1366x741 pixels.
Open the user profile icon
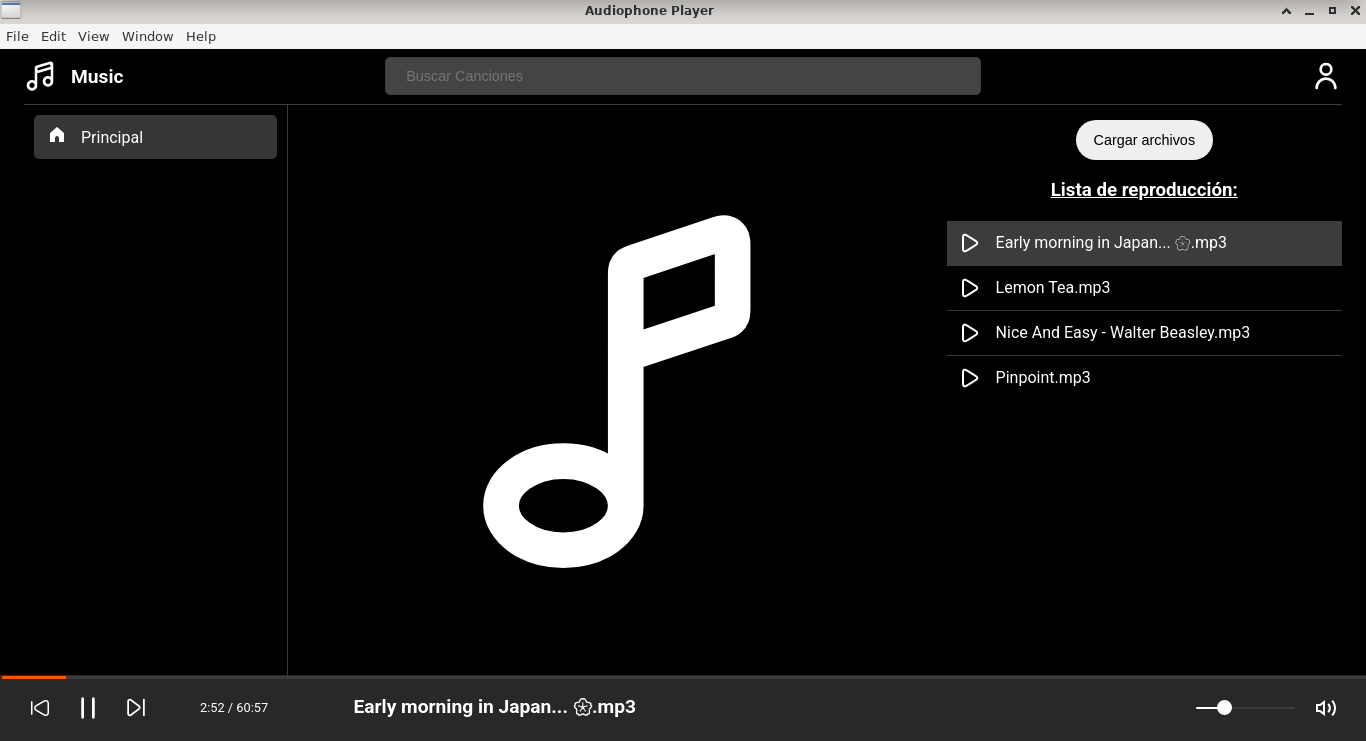pyautogui.click(x=1325, y=77)
